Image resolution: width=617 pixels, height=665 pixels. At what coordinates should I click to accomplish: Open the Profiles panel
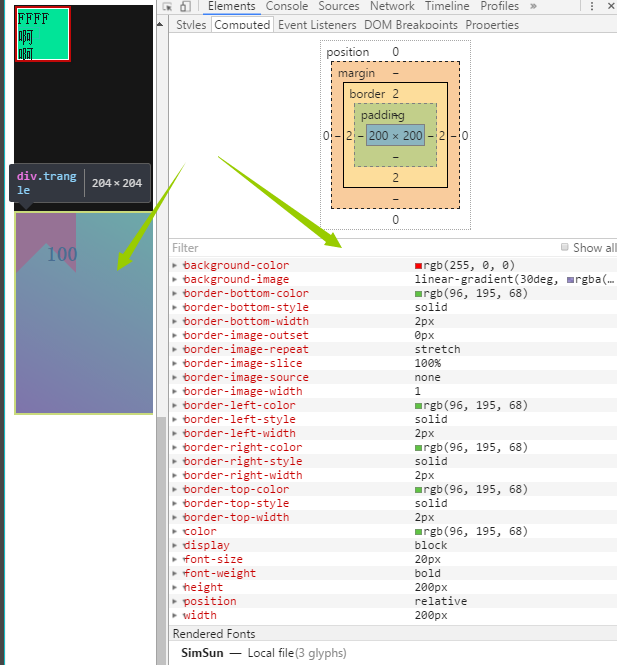(x=500, y=6)
